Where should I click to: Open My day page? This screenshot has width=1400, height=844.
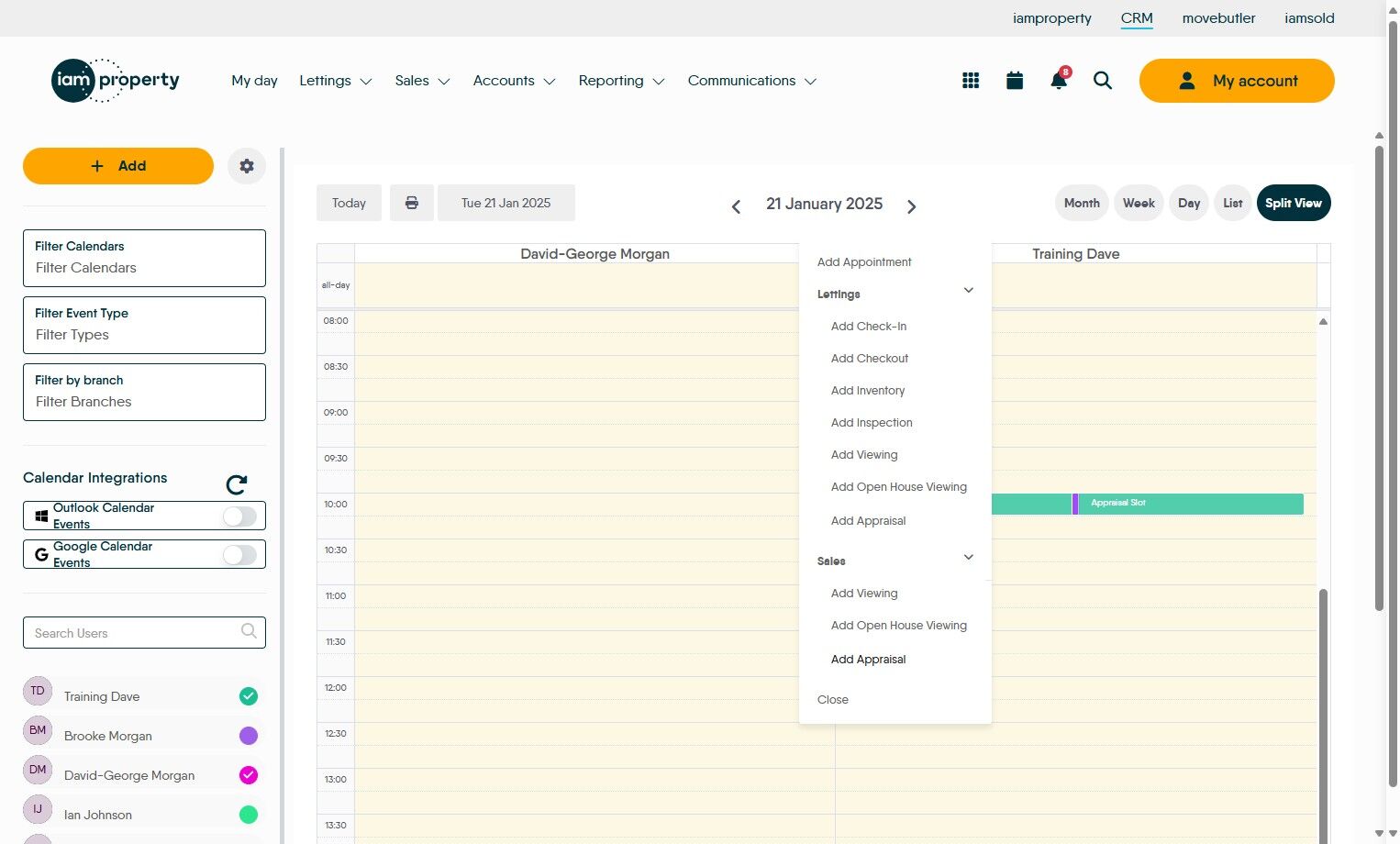point(254,81)
